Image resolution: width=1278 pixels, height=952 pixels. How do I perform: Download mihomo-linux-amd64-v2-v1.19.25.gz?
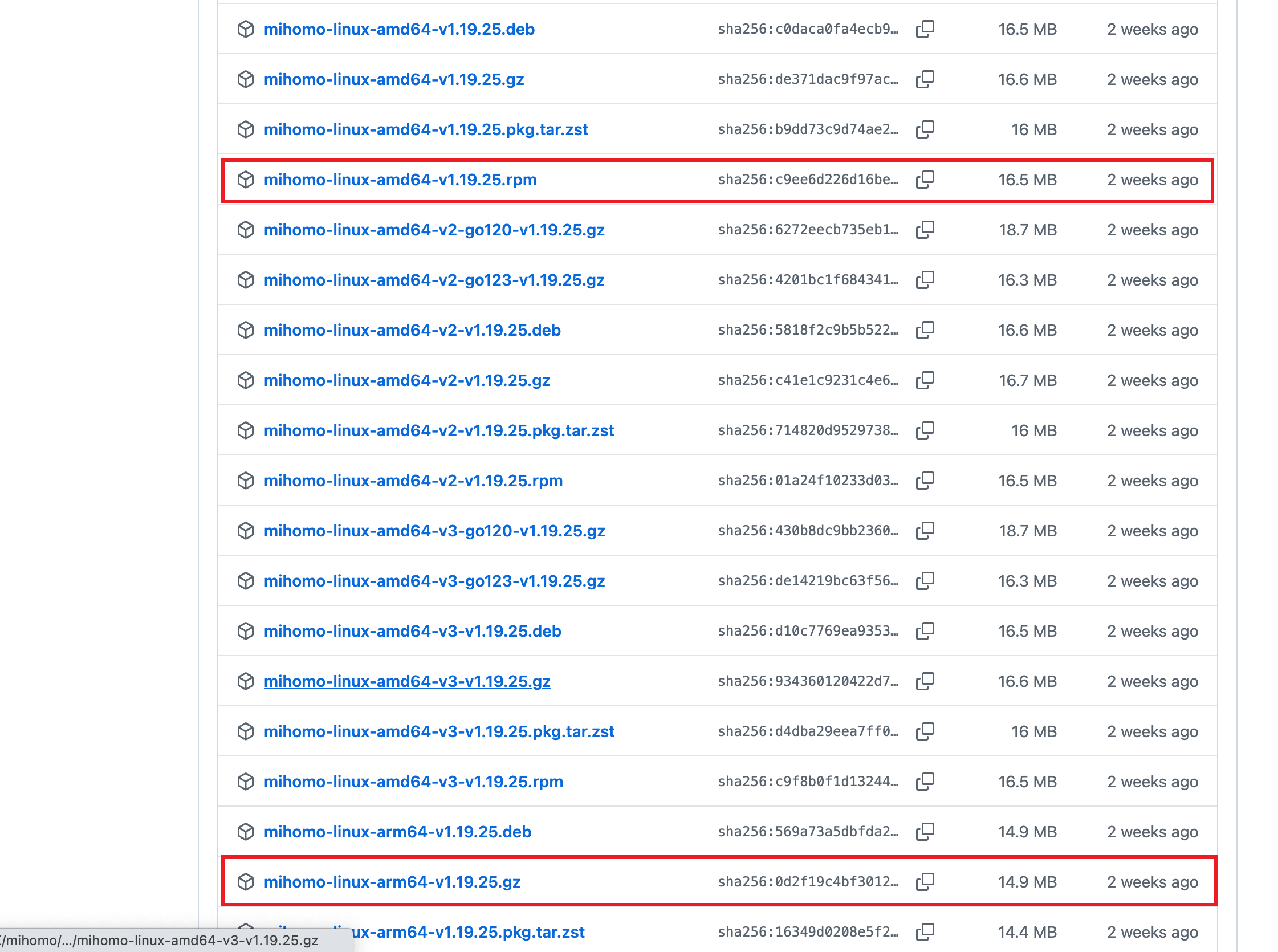(407, 380)
